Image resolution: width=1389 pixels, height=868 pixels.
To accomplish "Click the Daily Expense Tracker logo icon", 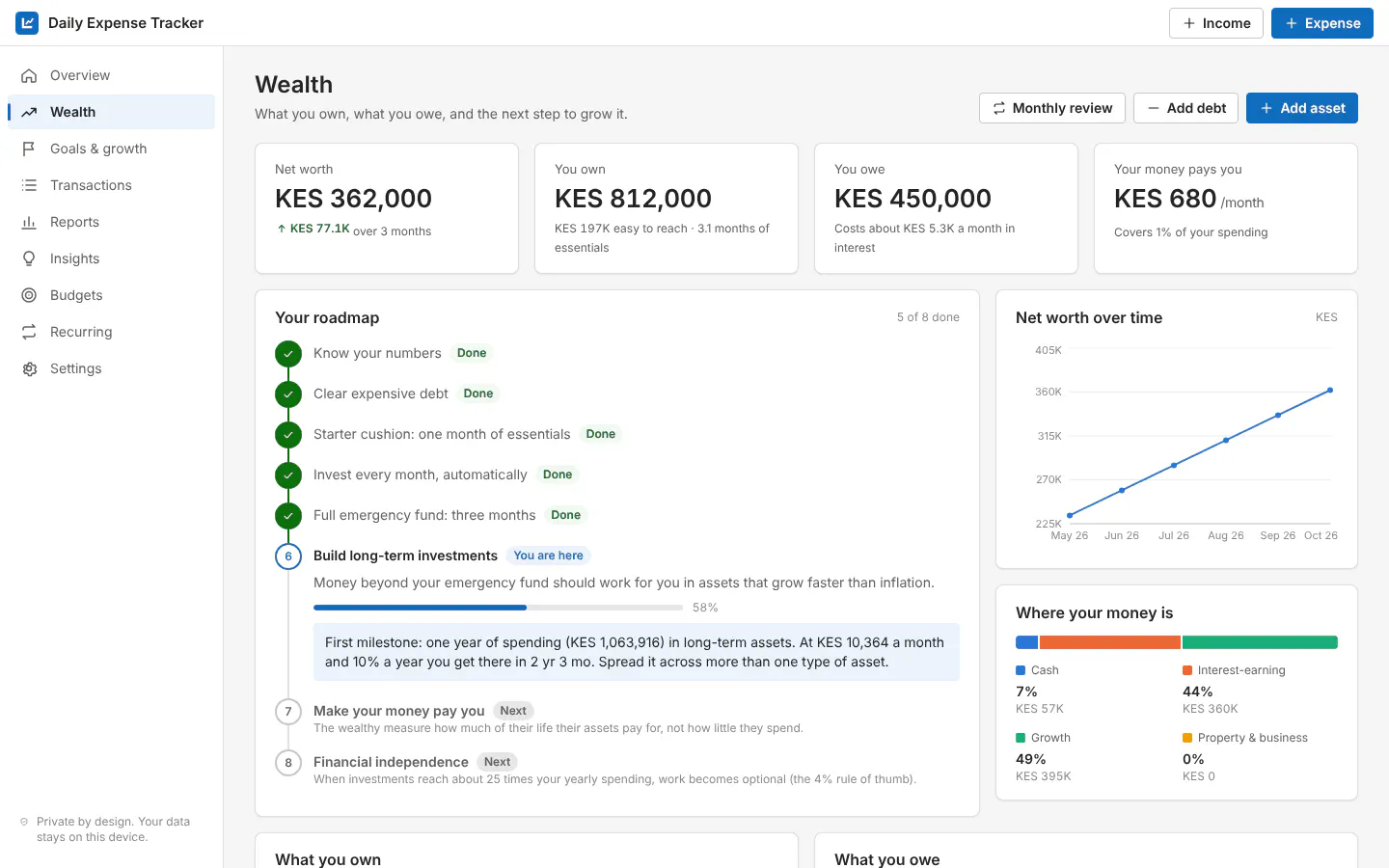I will pyautogui.click(x=27, y=23).
